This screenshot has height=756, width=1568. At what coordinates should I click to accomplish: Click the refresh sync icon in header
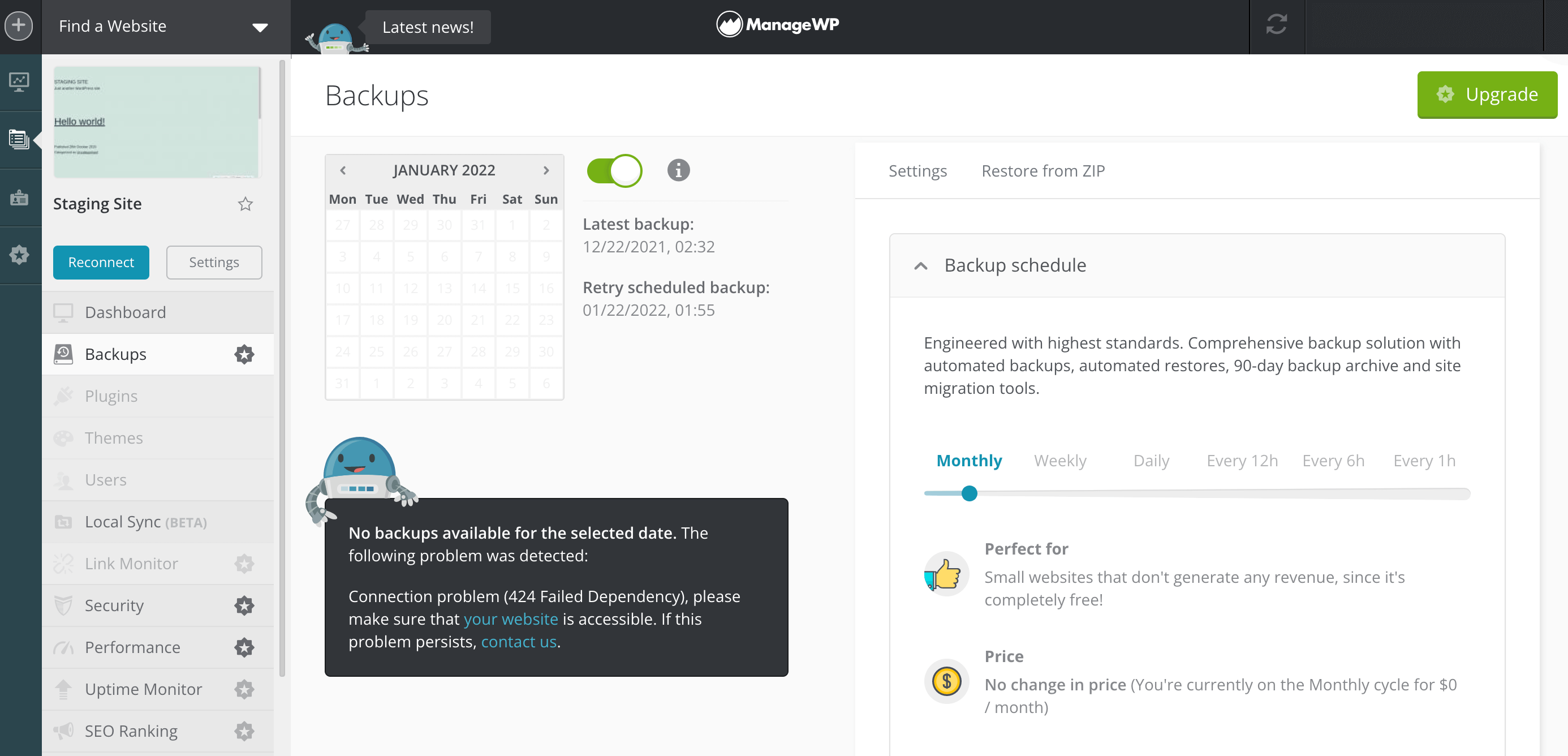[x=1277, y=25]
